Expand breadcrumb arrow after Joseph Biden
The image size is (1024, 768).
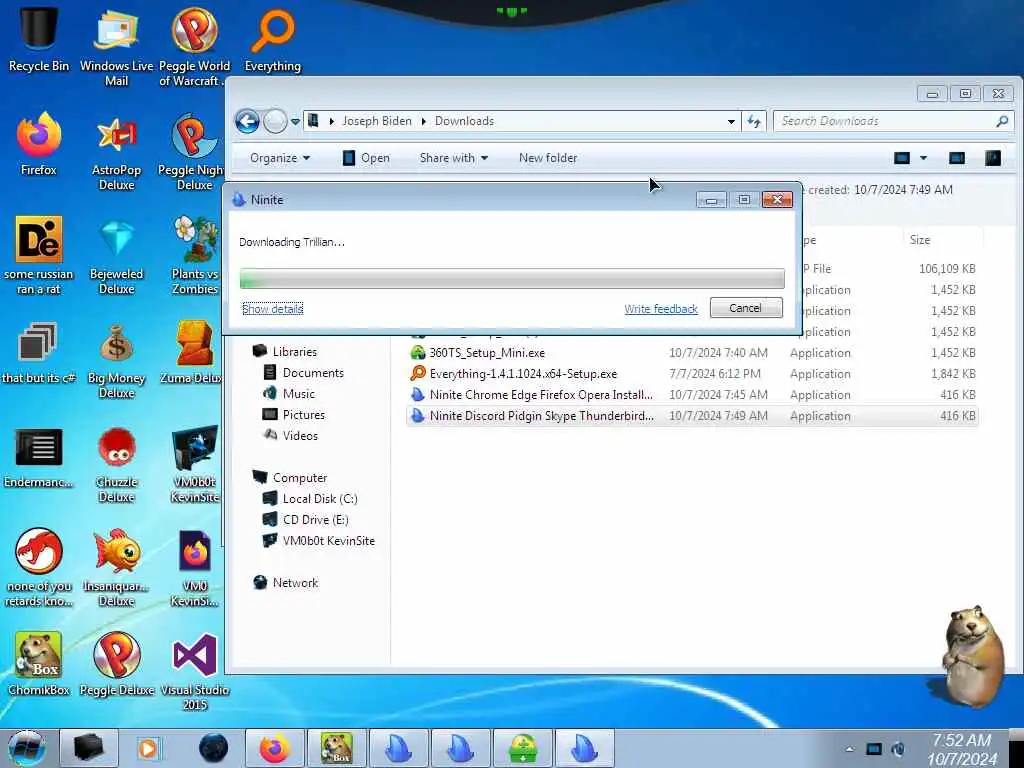point(423,121)
